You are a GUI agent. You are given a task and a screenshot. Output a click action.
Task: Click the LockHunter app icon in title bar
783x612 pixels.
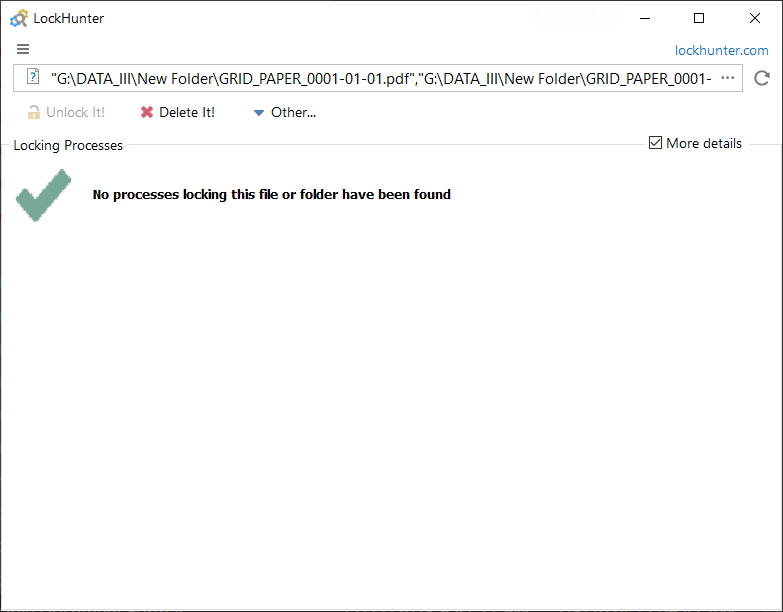coord(19,18)
